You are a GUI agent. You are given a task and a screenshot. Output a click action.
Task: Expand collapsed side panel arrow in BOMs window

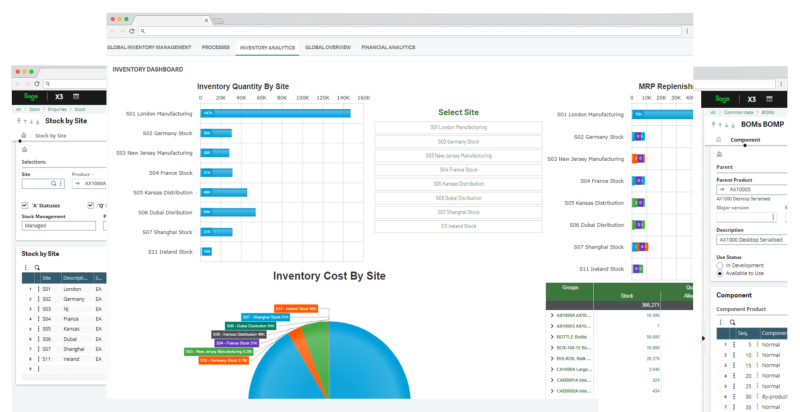(x=703, y=338)
